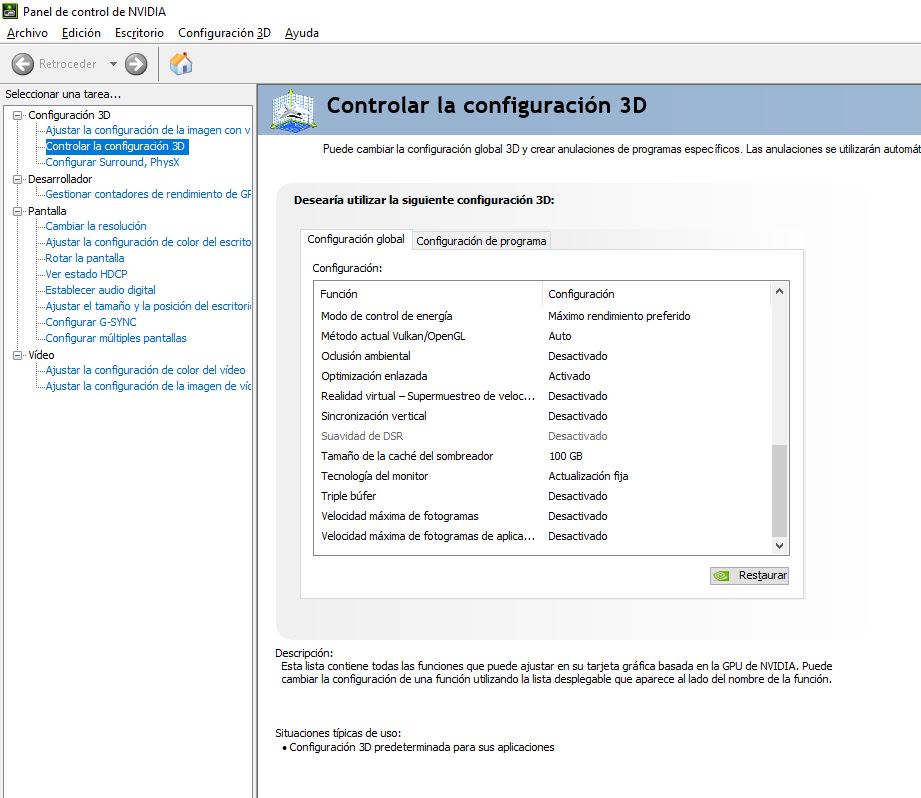Open Cambiar la resolución
The width and height of the screenshot is (921, 798).
click(x=96, y=226)
